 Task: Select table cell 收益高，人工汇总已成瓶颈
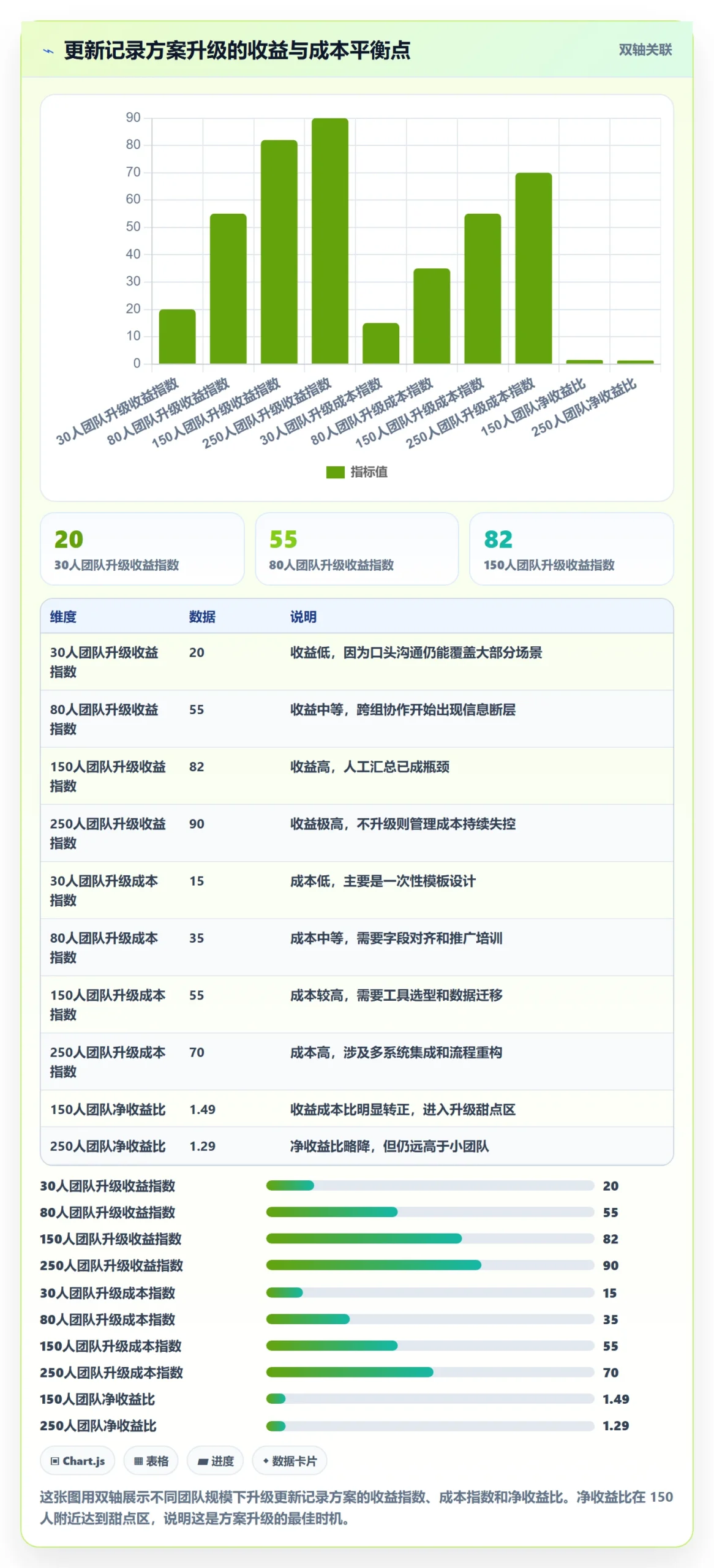(370, 767)
